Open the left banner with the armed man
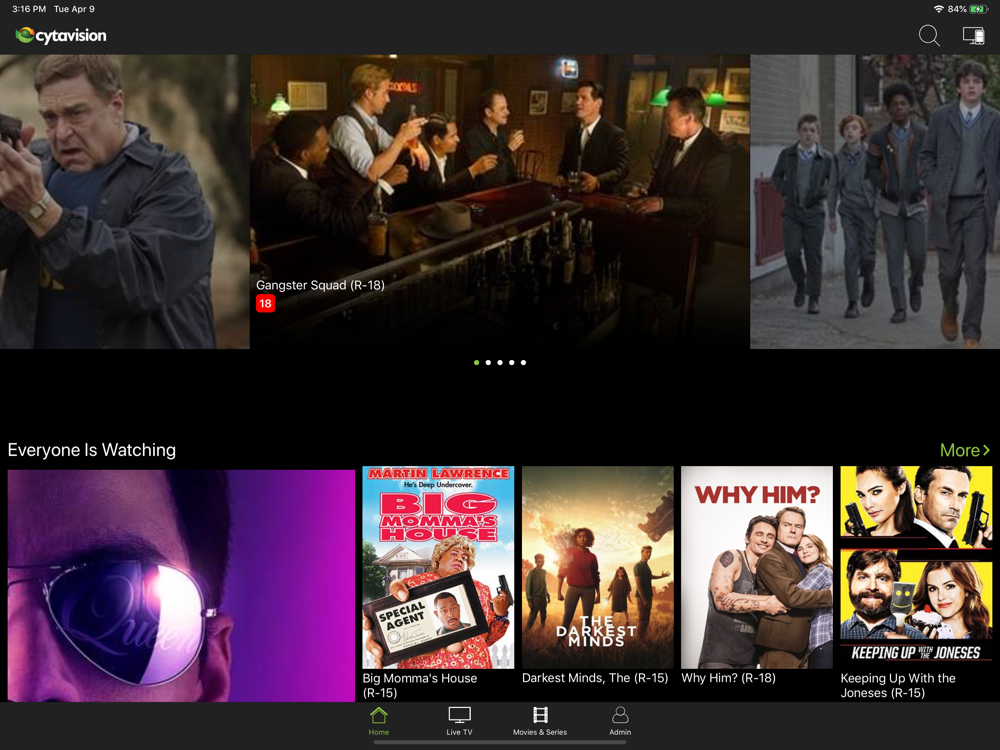 (x=124, y=202)
